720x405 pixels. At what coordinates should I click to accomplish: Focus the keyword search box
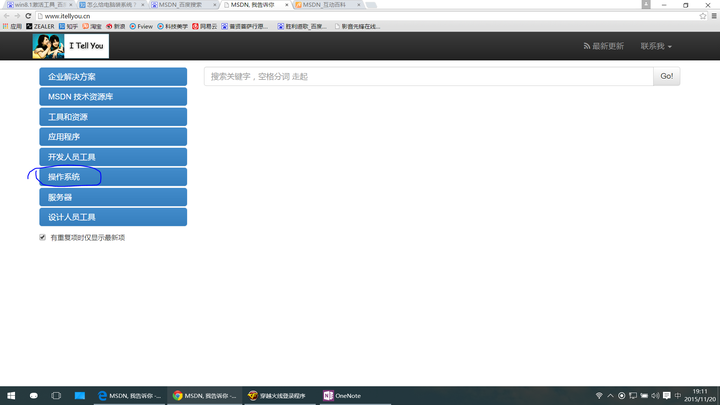[429, 76]
